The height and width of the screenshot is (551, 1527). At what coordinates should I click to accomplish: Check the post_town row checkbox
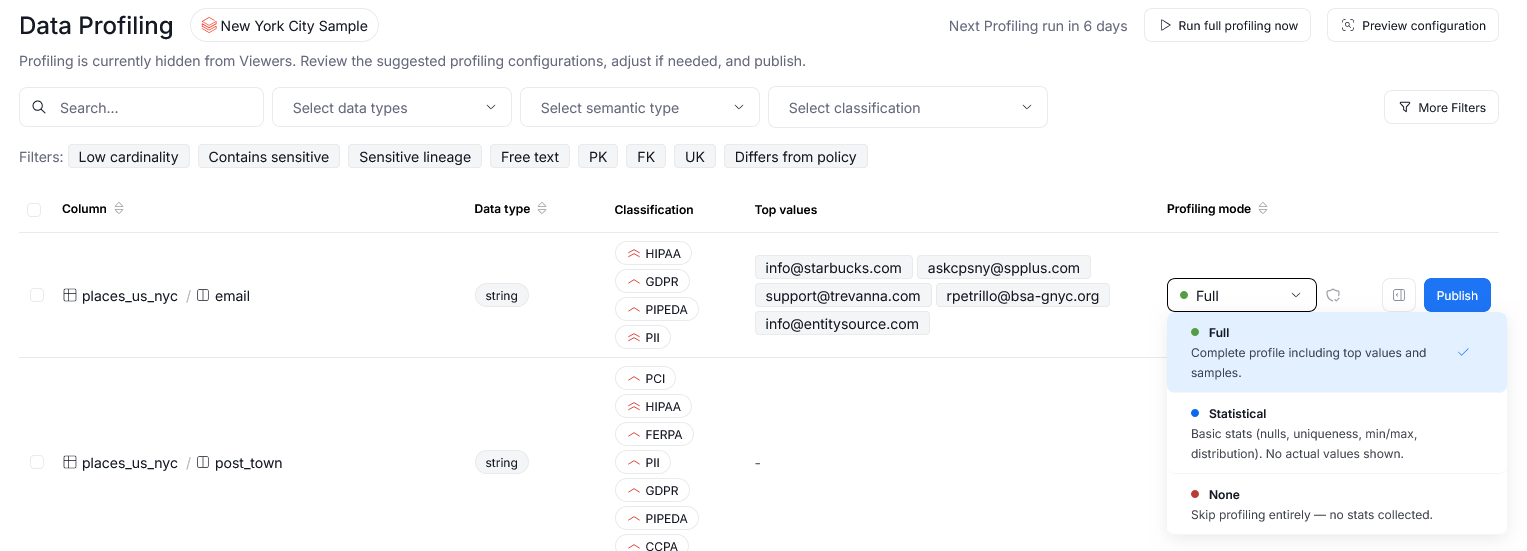pyautogui.click(x=37, y=462)
